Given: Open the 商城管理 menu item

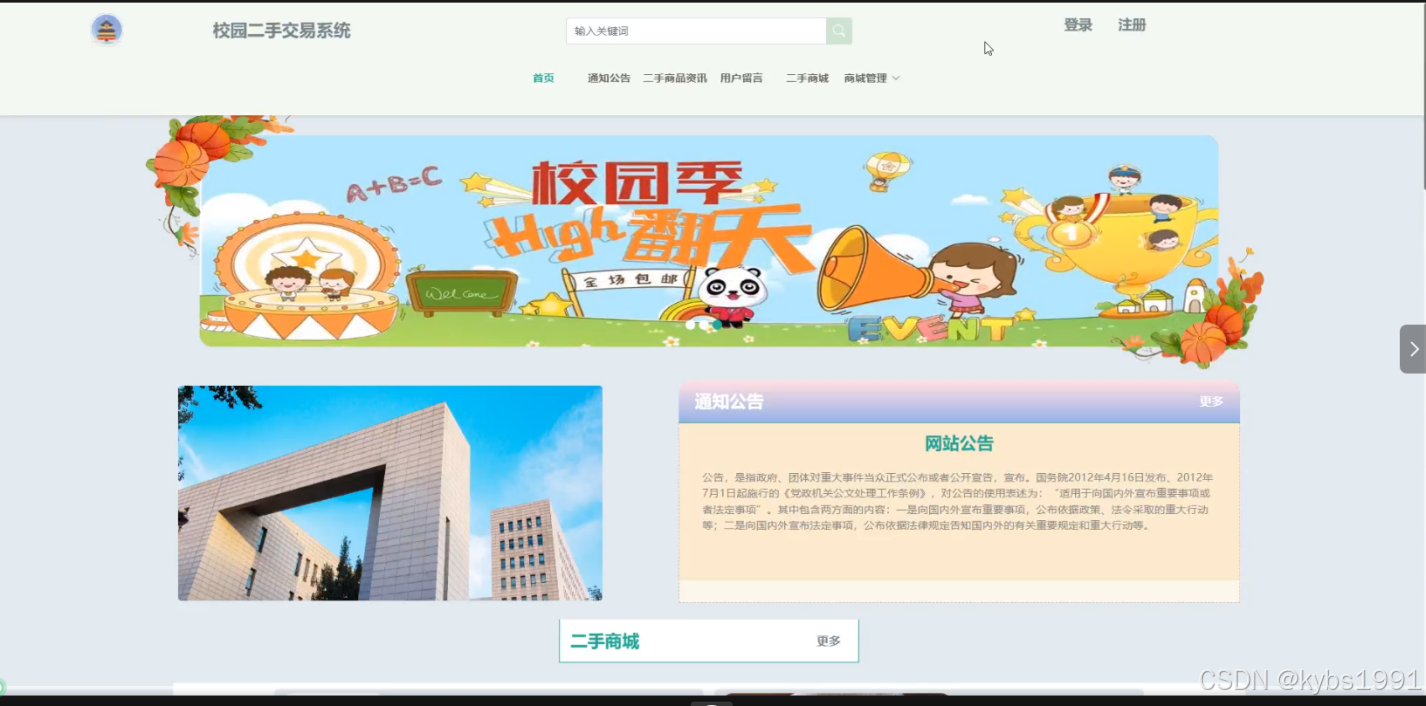Looking at the screenshot, I should point(865,78).
